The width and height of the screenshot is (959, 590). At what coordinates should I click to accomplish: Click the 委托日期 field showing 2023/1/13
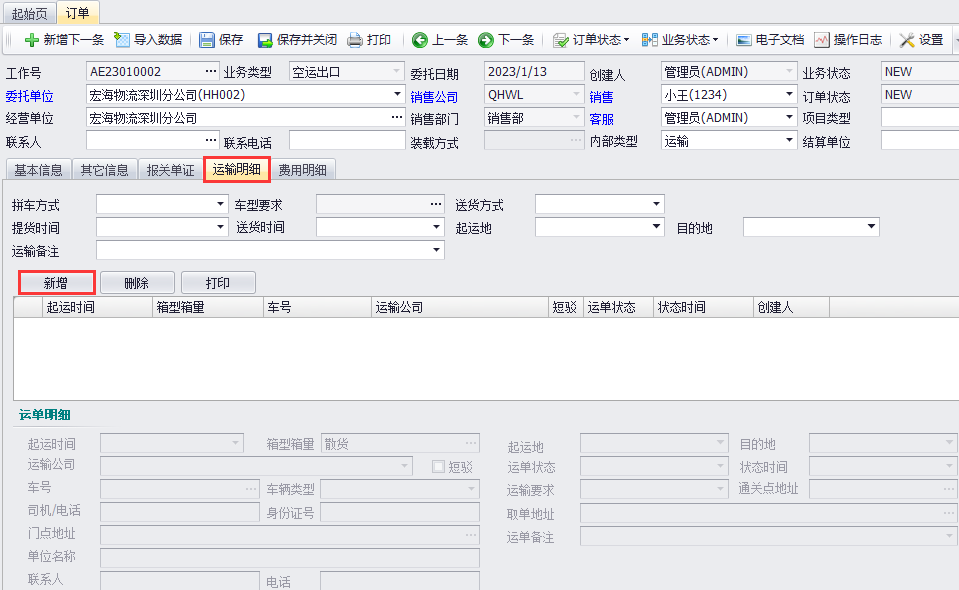coord(534,72)
